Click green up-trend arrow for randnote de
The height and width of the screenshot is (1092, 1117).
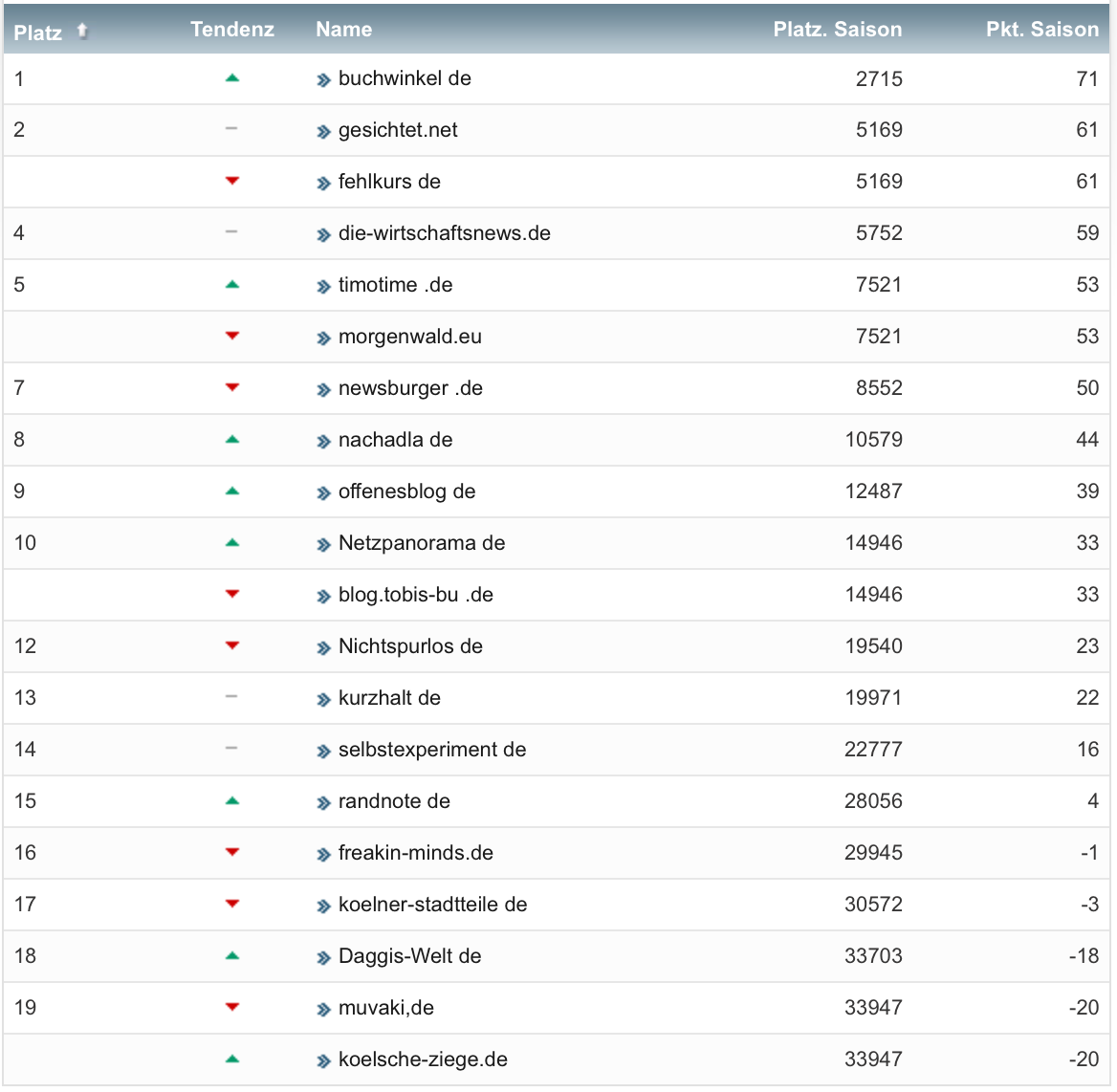232,801
